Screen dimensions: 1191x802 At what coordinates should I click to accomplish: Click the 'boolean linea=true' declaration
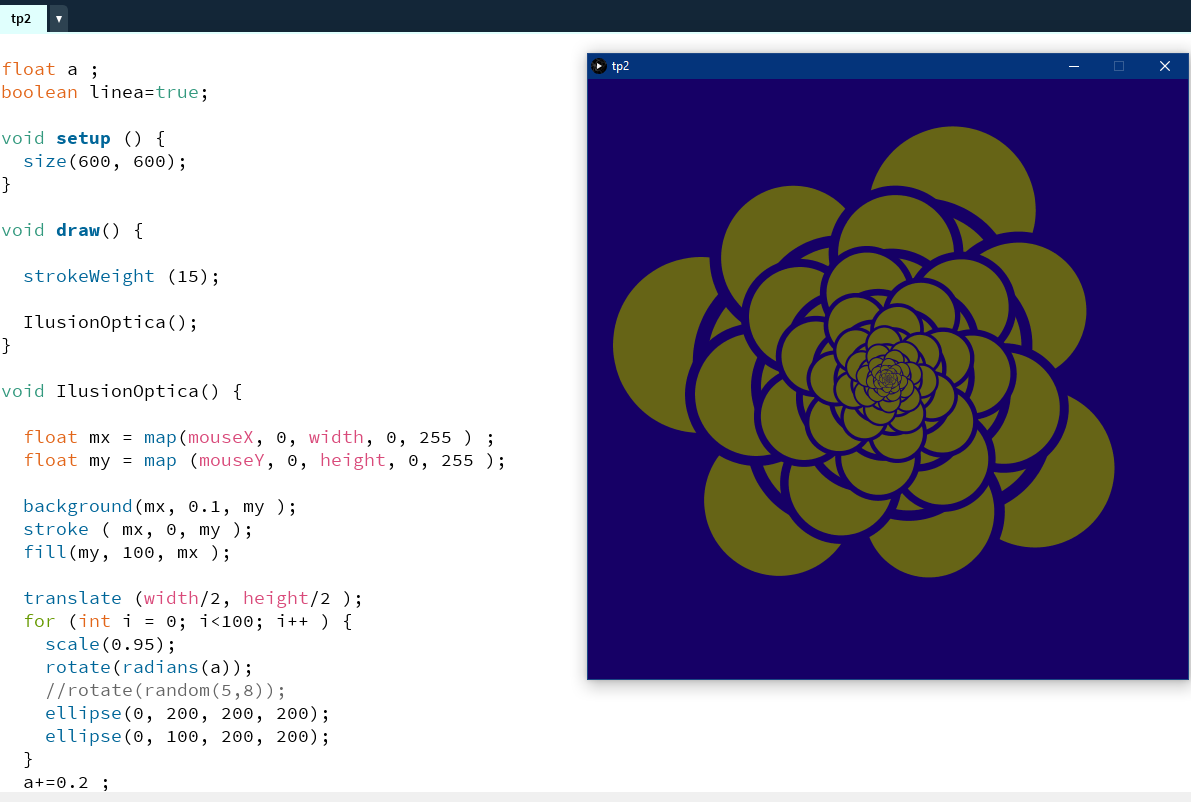104,92
